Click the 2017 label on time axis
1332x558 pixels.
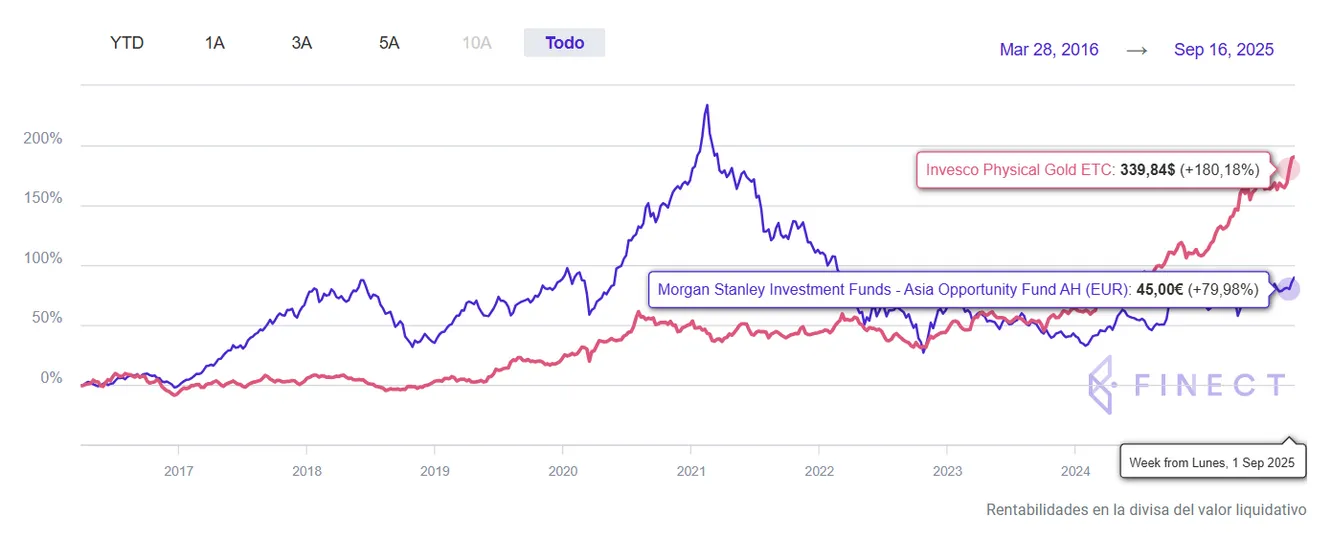pyautogui.click(x=178, y=470)
